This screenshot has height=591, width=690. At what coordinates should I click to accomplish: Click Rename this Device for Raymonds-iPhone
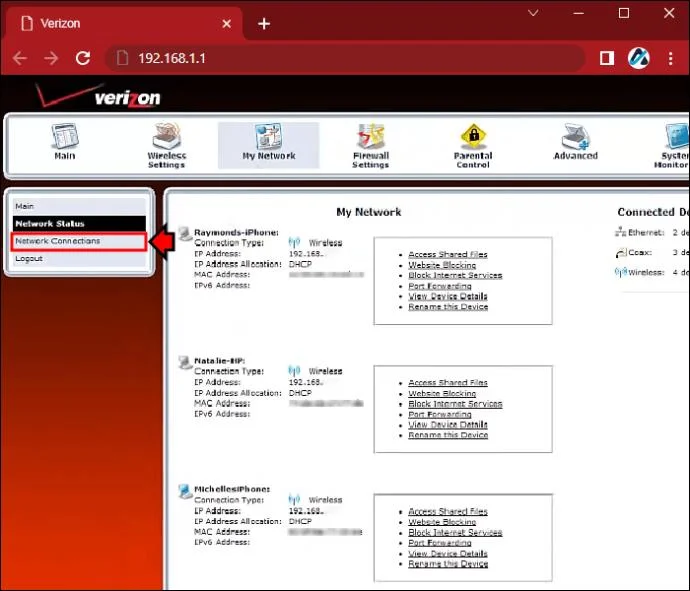[x=448, y=307]
